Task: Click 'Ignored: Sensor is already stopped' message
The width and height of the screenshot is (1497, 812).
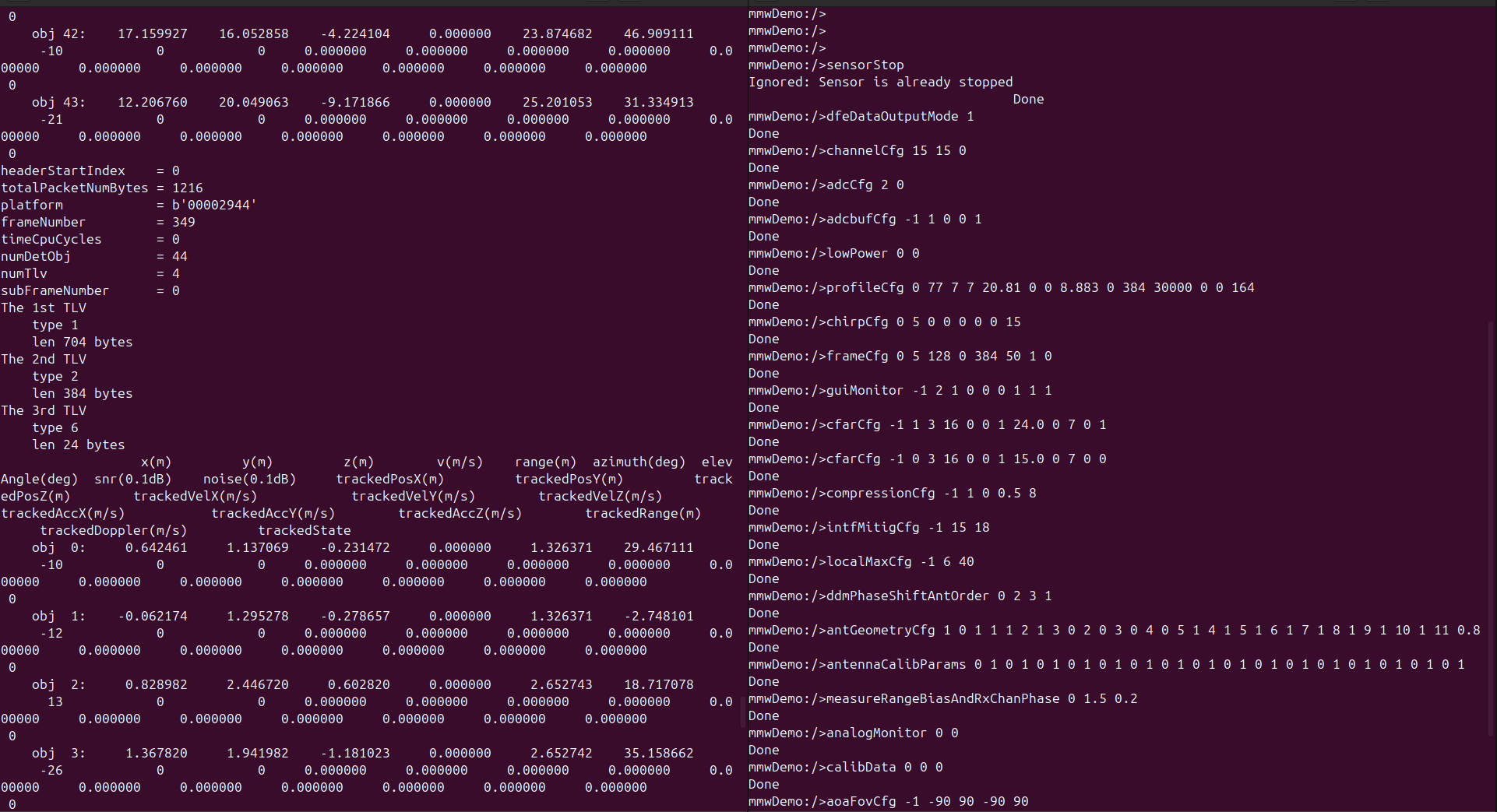Action: 881,83
